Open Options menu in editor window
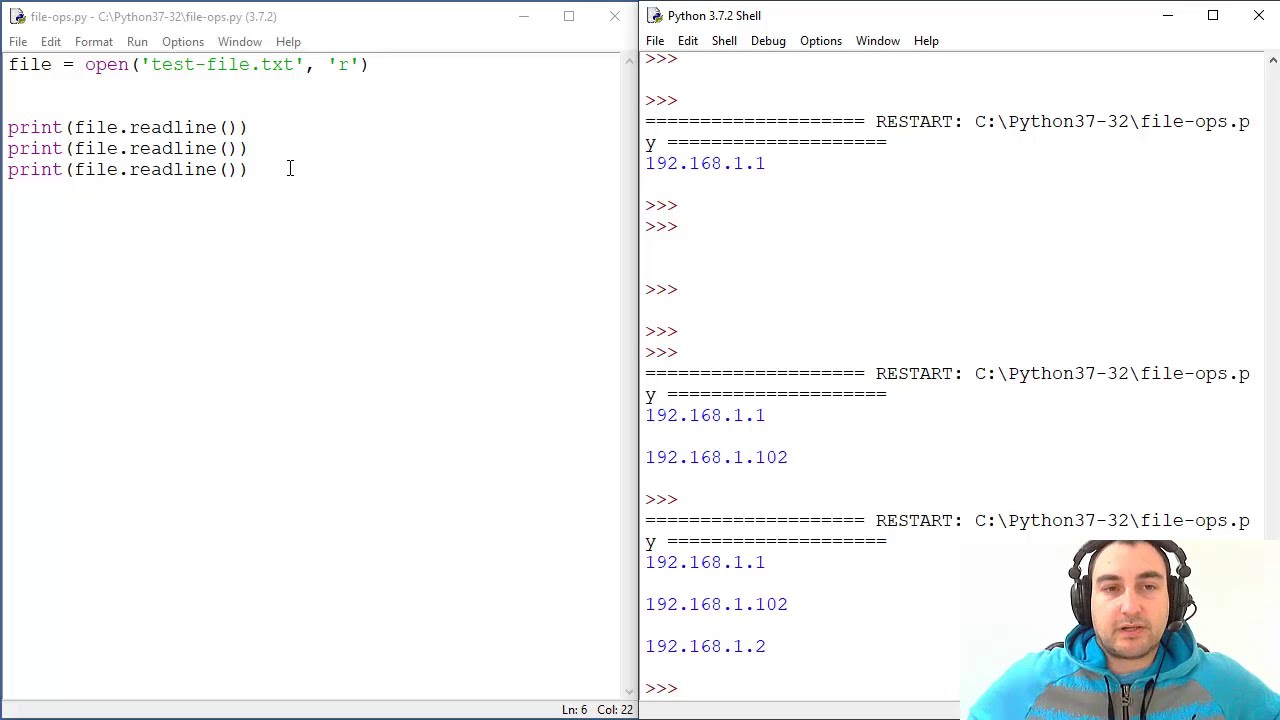This screenshot has width=1280, height=720. [183, 42]
